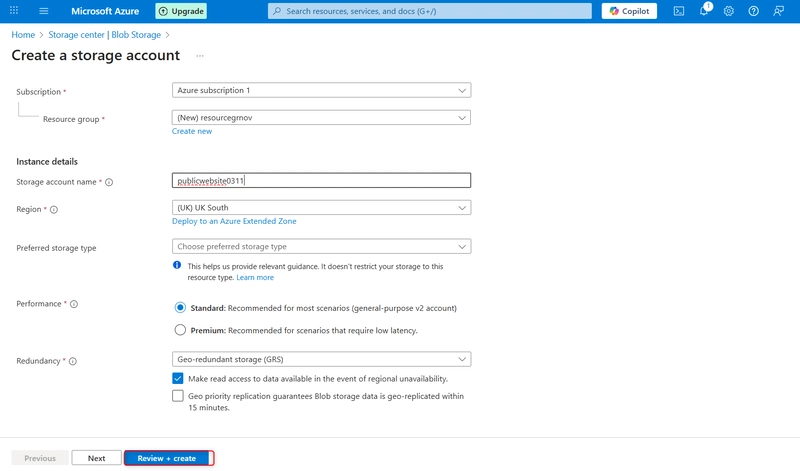Screen dimensions: 800x471
Task: Expand the Subscription dropdown
Action: (x=321, y=90)
